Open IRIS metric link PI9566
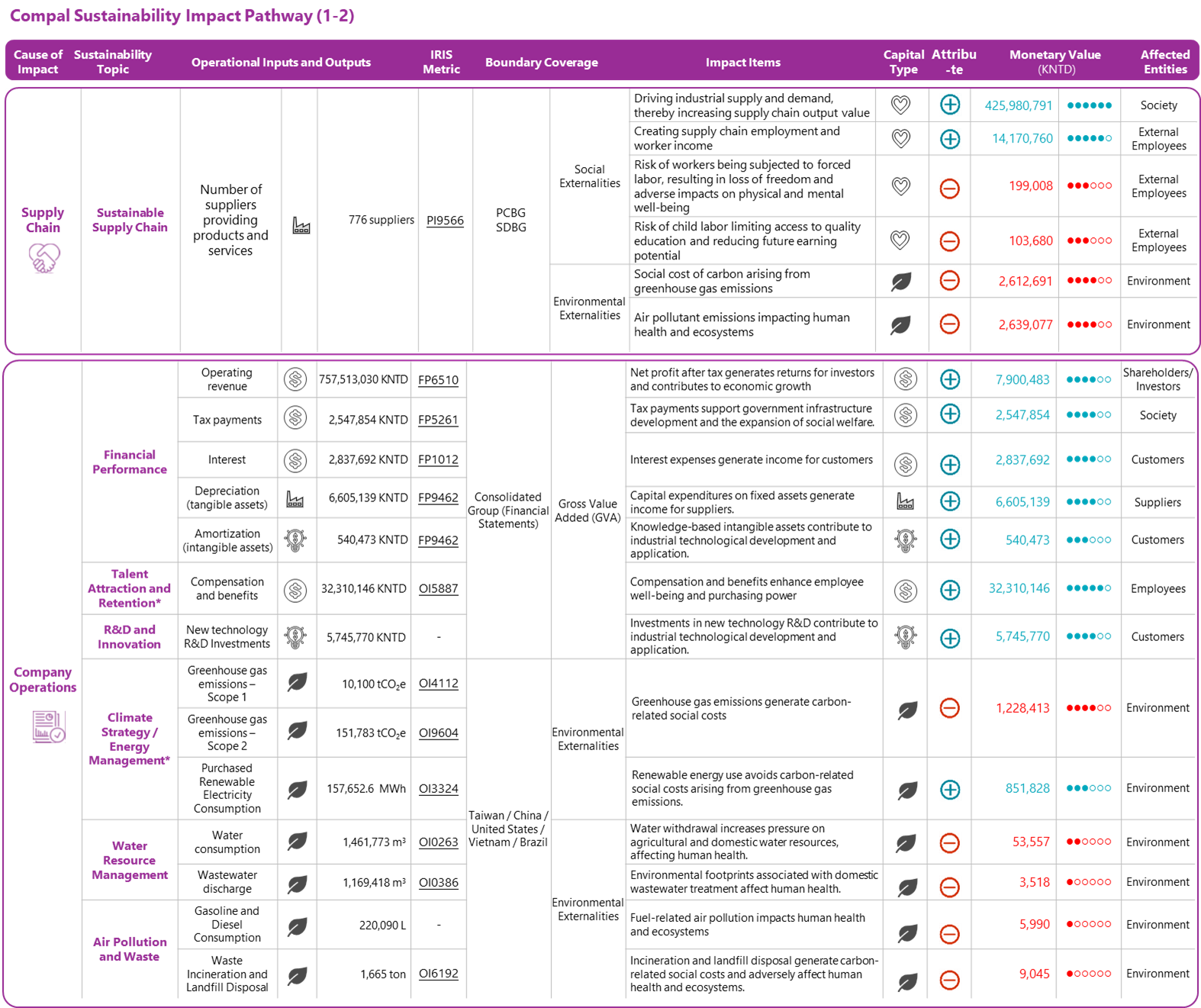The width and height of the screenshot is (1201, 1008). (445, 221)
